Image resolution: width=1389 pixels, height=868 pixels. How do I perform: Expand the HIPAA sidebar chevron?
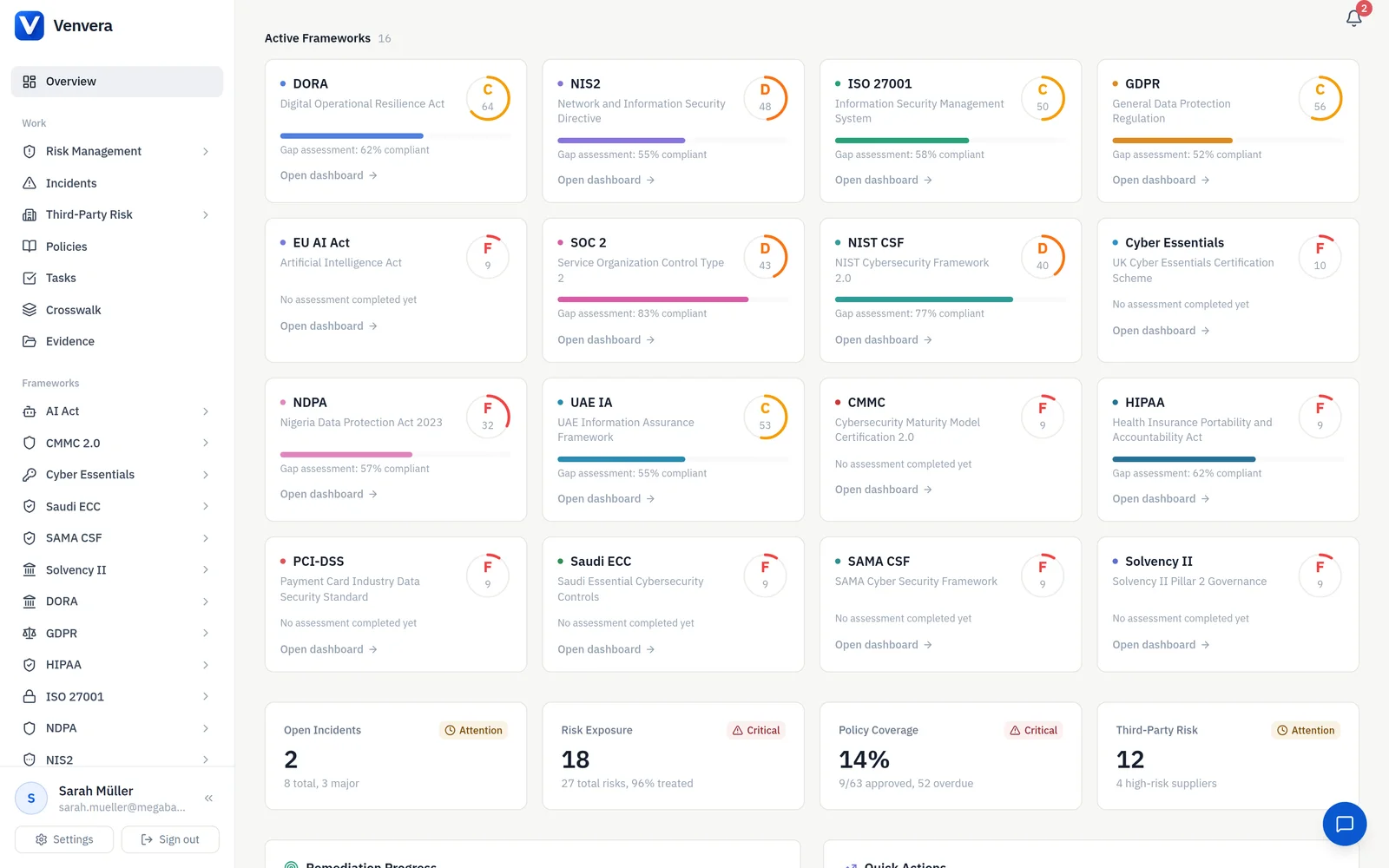point(206,665)
